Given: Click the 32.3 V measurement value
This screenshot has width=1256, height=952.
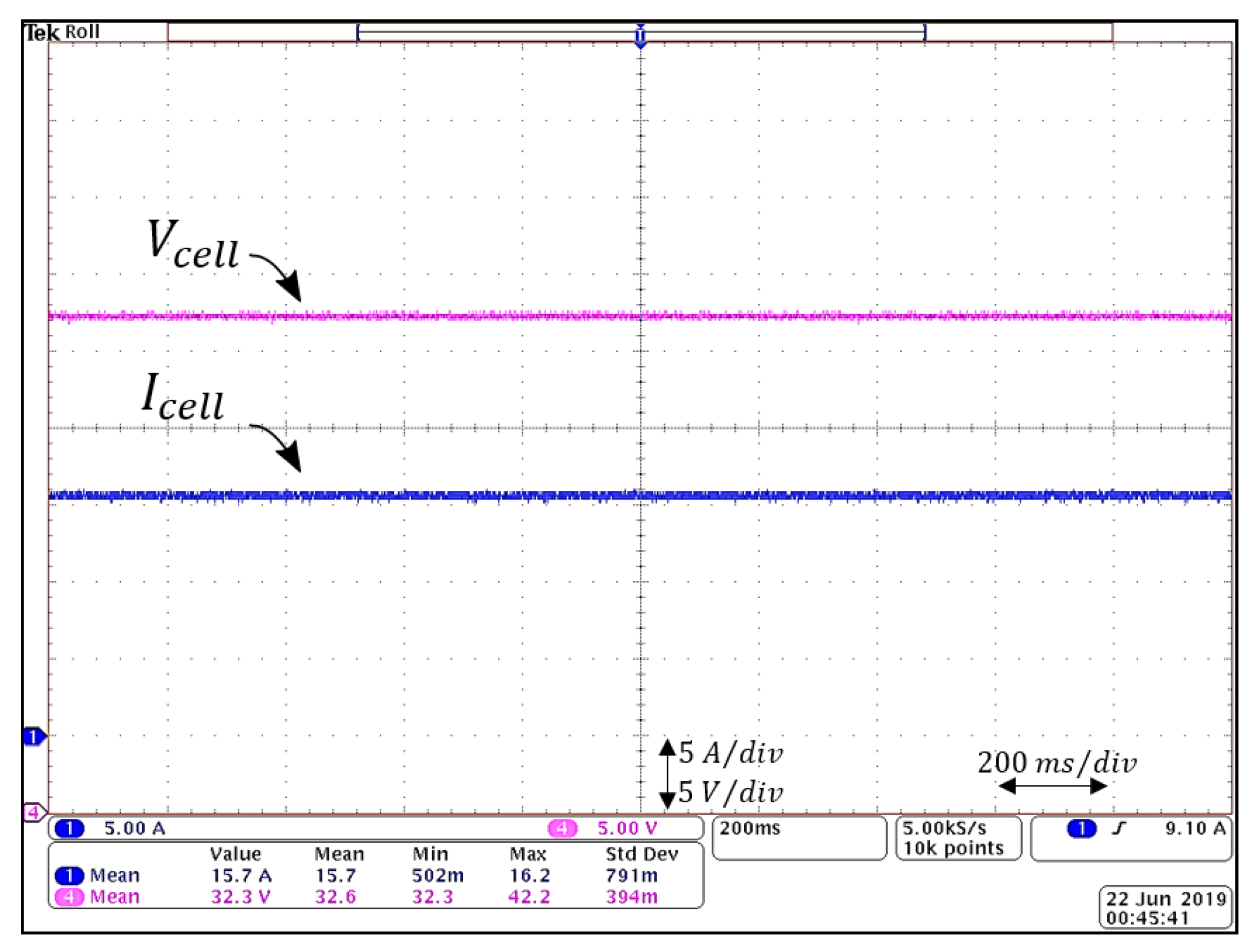Looking at the screenshot, I should [x=241, y=896].
